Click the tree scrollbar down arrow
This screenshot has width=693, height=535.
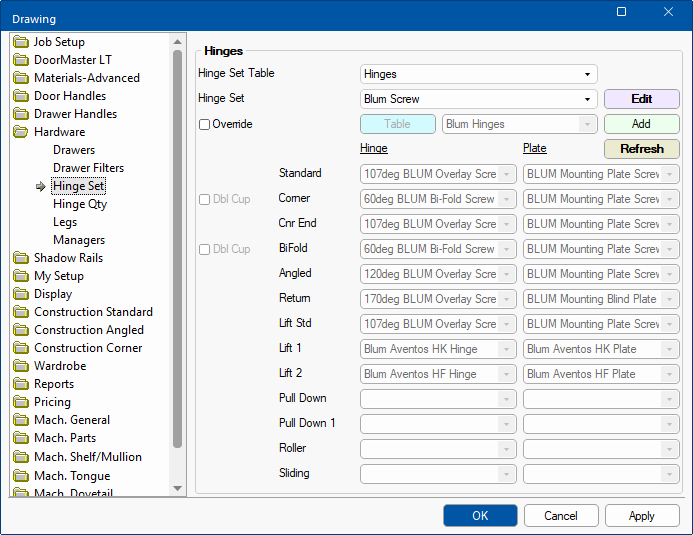[178, 488]
